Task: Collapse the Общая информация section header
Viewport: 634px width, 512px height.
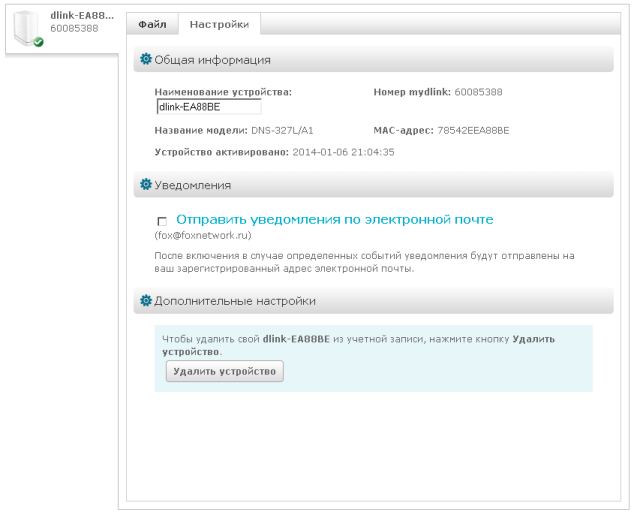Action: point(373,59)
